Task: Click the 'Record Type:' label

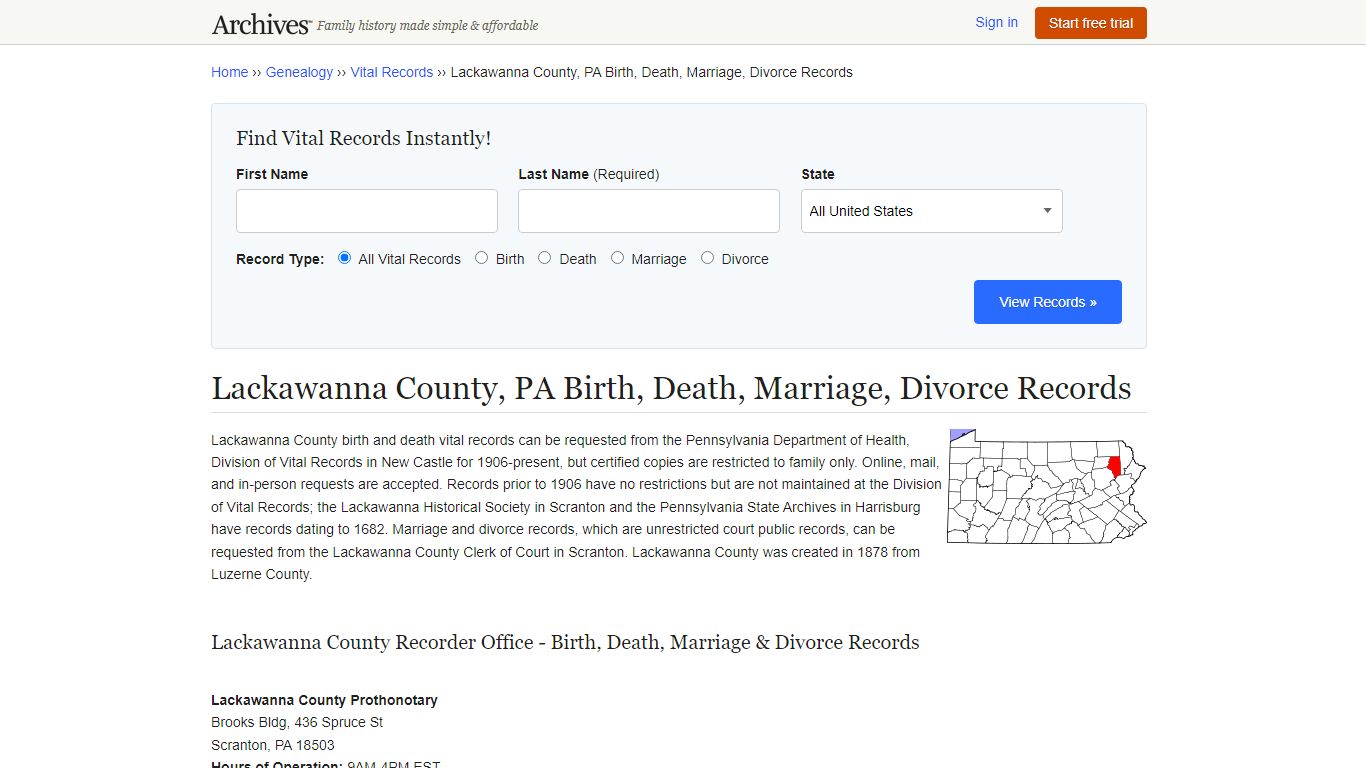Action: click(280, 259)
